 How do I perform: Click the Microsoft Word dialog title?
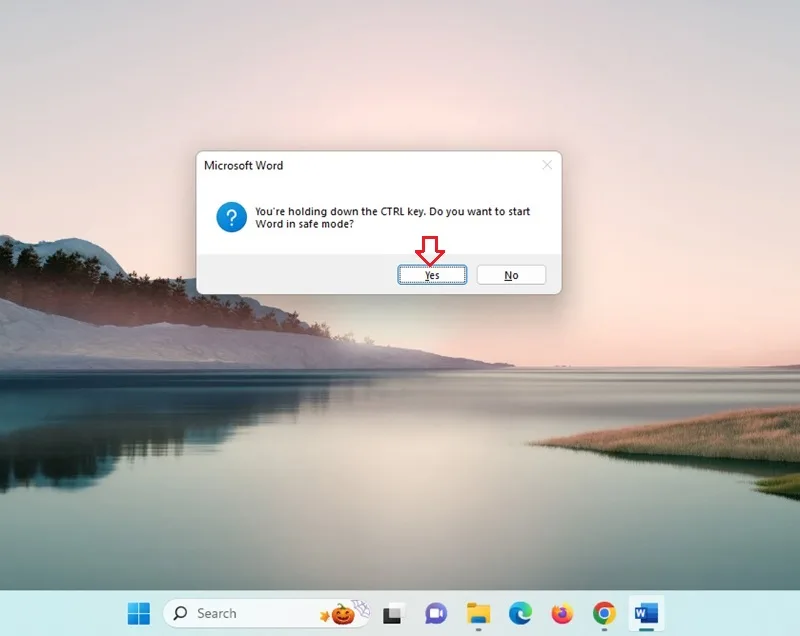243,166
